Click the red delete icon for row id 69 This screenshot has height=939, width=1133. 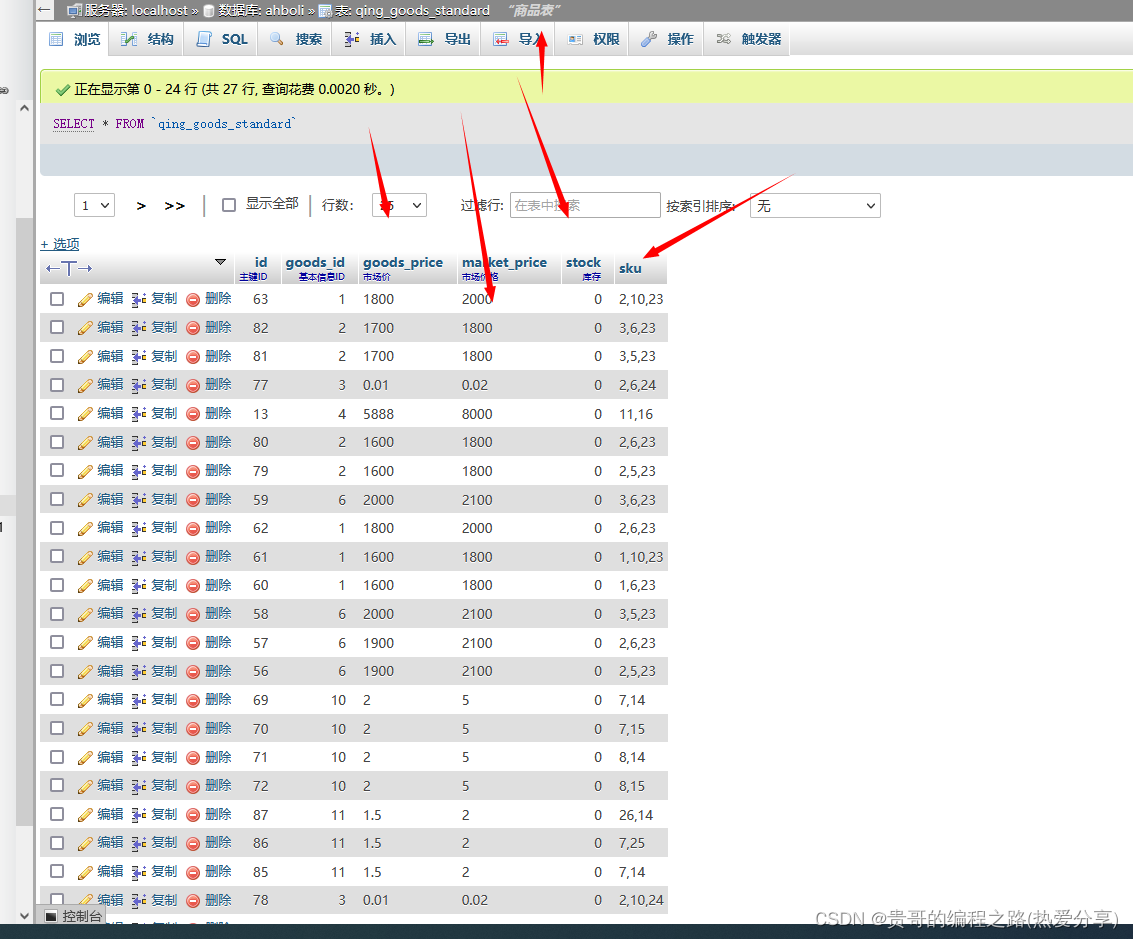click(193, 700)
